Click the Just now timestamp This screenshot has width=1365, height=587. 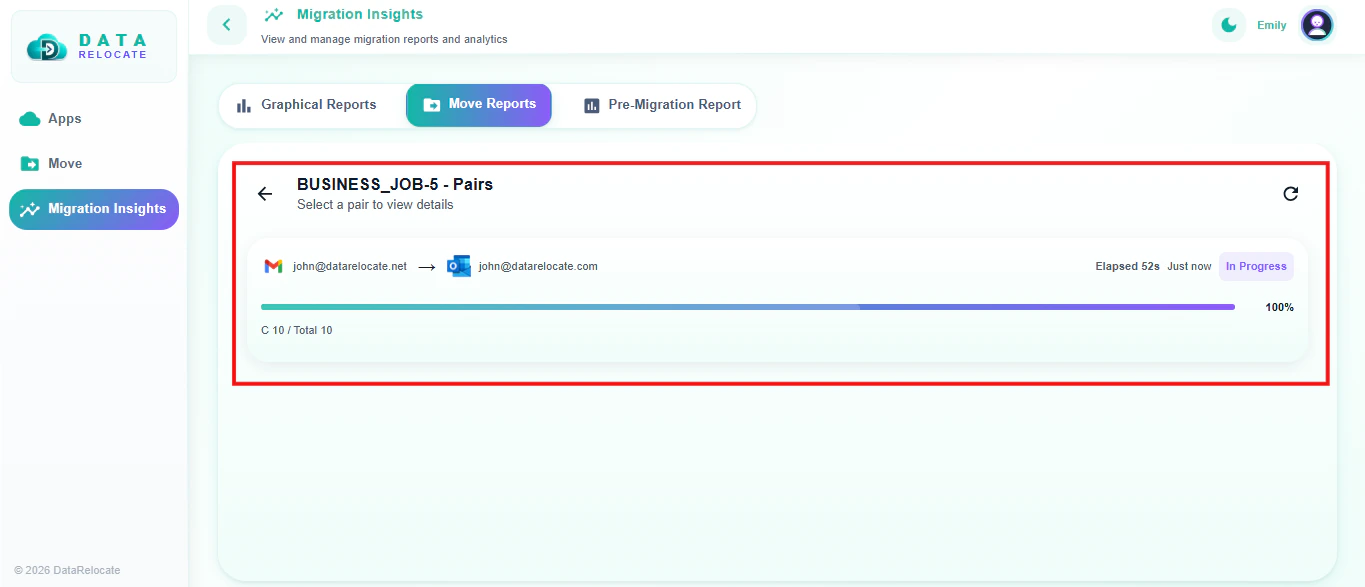(1190, 267)
